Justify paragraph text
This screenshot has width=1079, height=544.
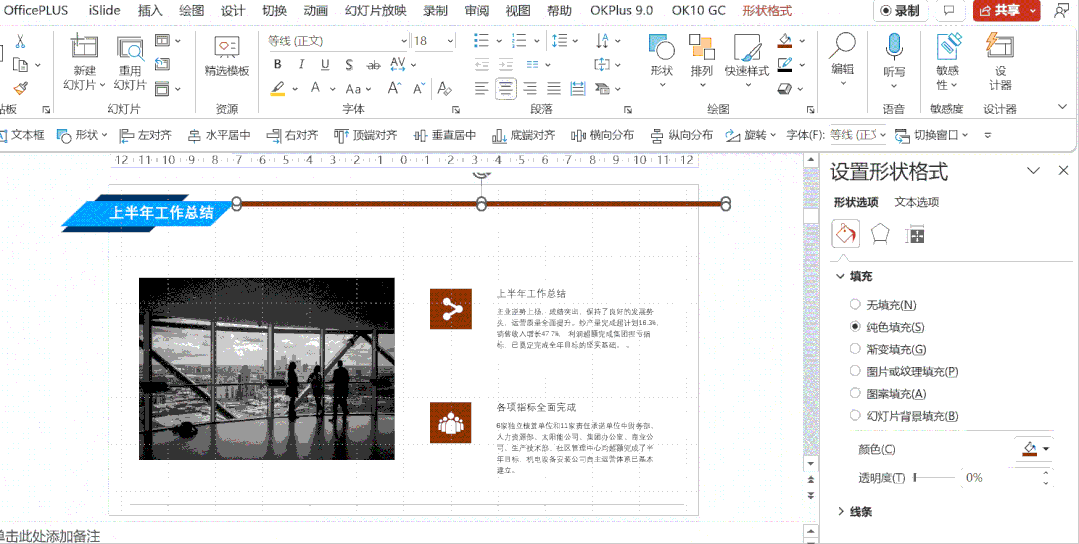coord(554,88)
